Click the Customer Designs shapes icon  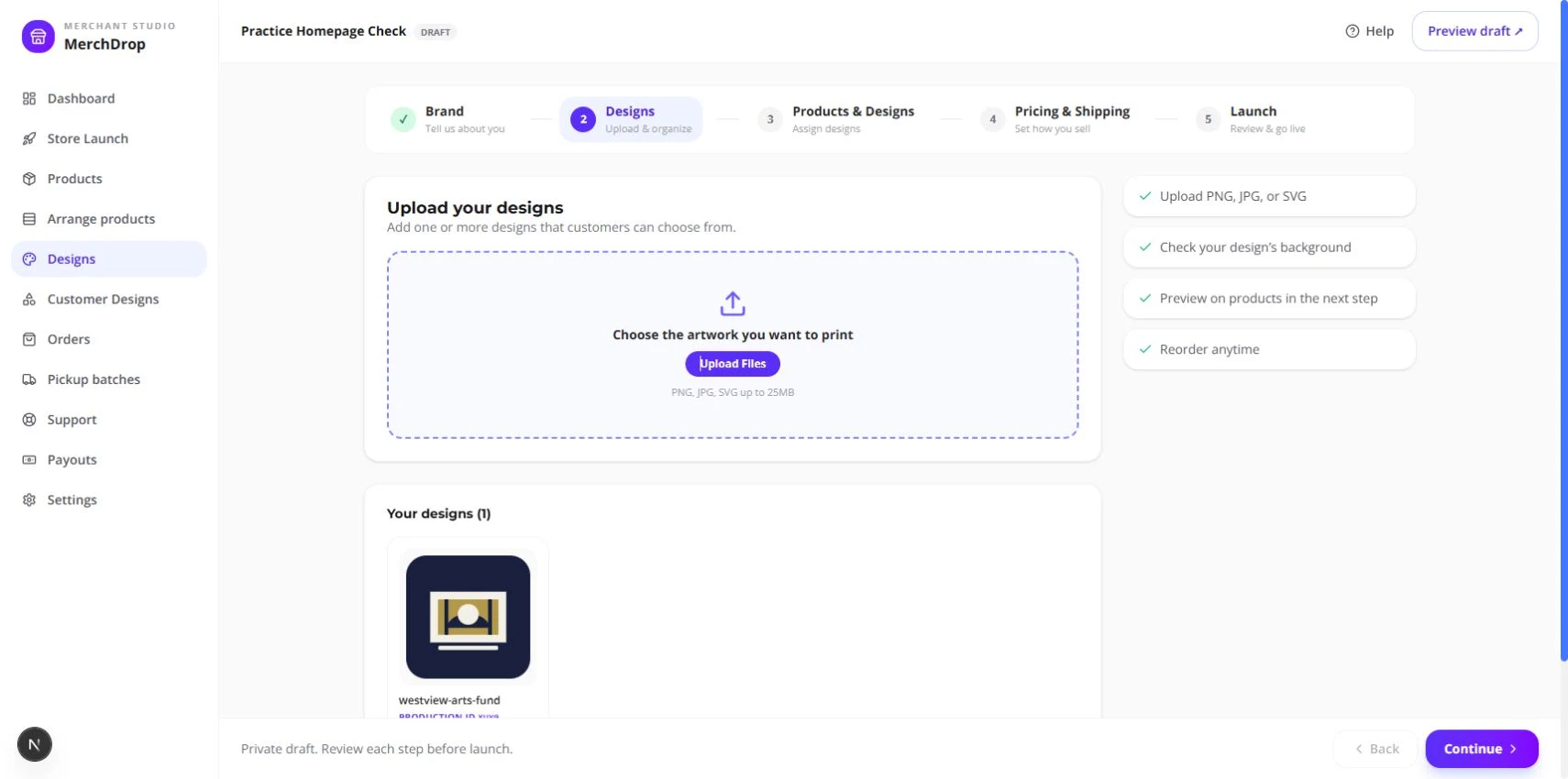29,299
